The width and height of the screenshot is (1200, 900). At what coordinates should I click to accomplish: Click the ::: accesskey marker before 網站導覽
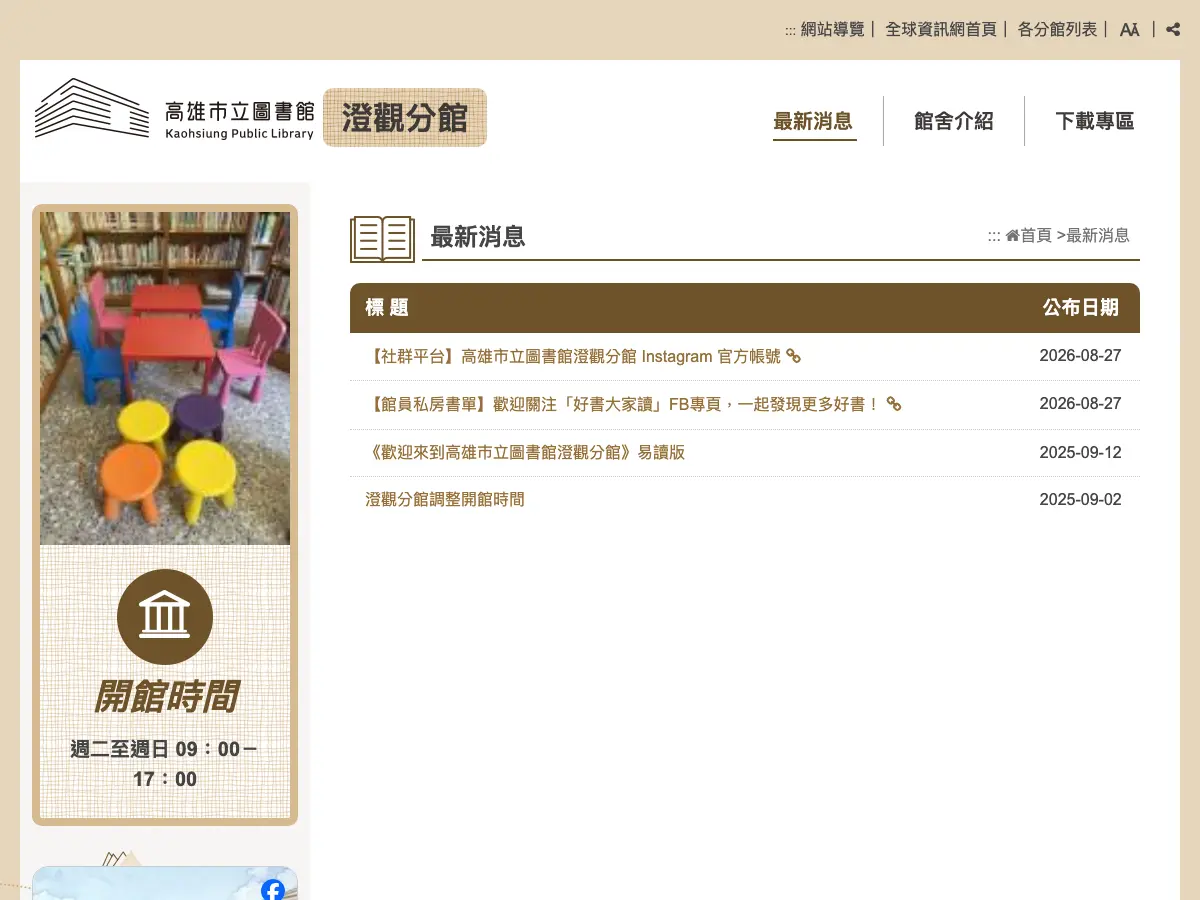coord(790,31)
